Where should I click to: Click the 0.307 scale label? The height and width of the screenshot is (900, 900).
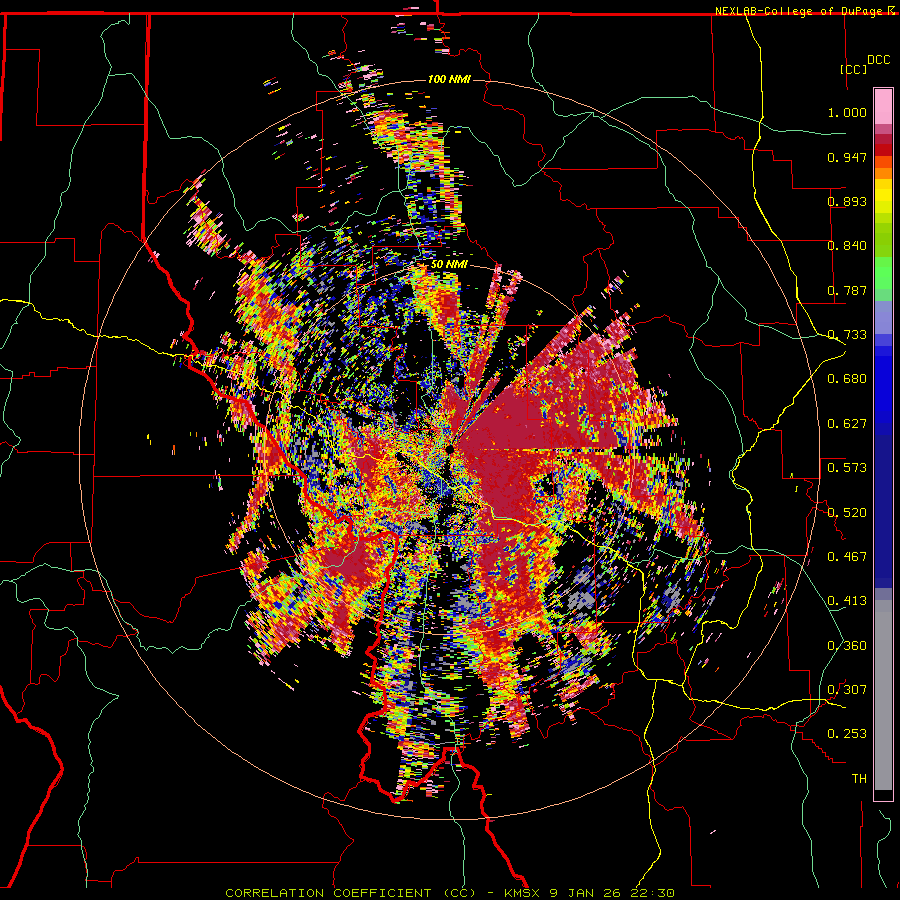tap(847, 689)
